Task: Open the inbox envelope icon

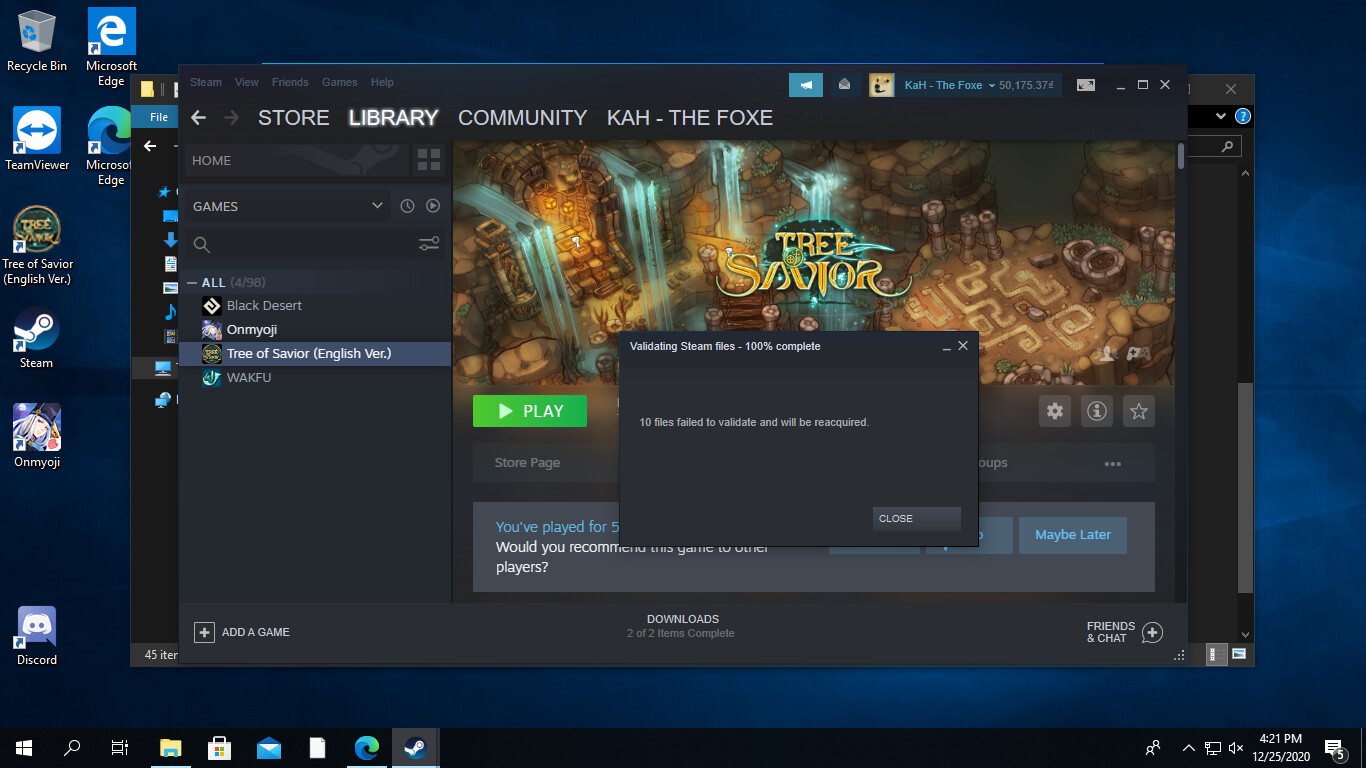Action: 844,85
